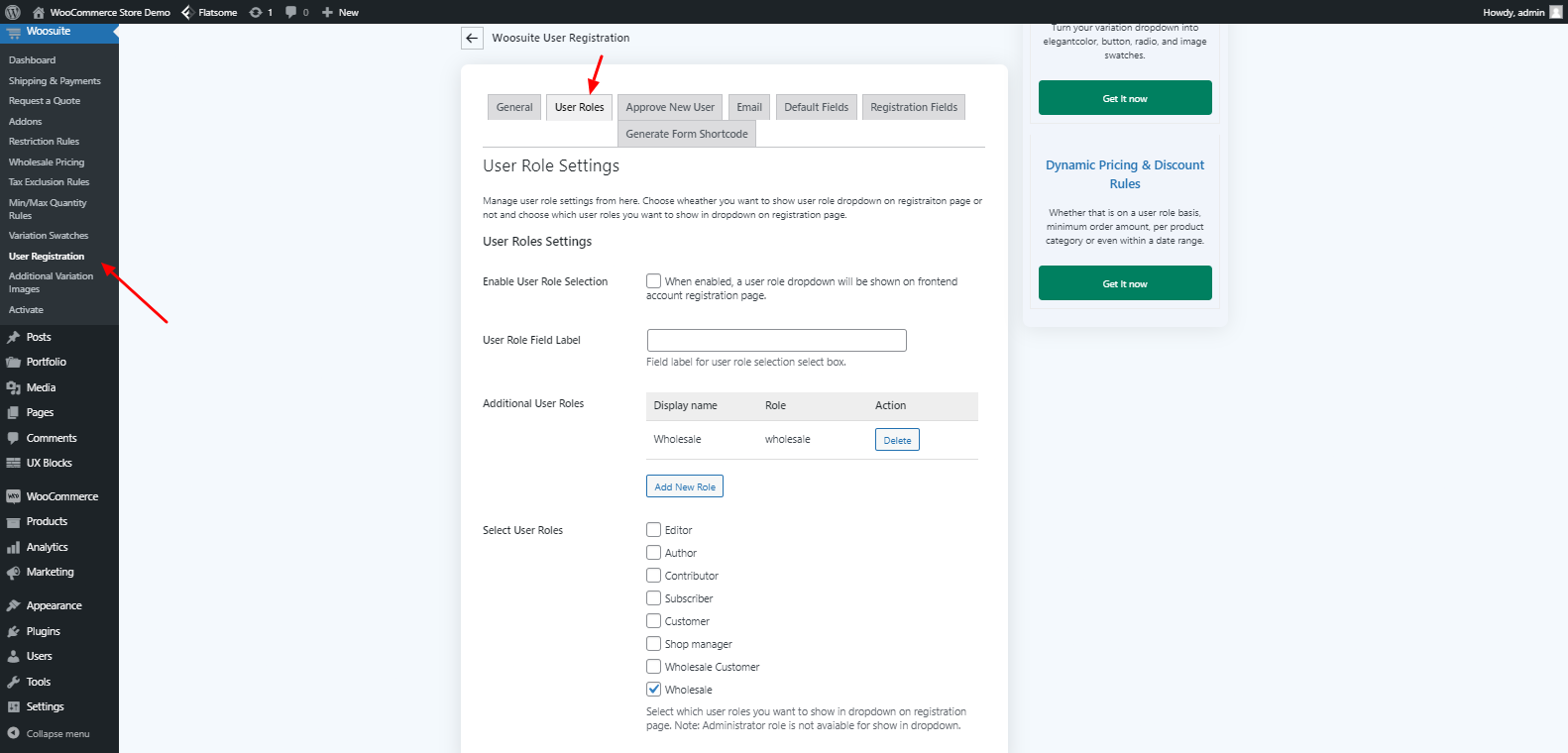The height and width of the screenshot is (753, 1568).
Task: Uncheck the Wholesale role checkbox
Action: pos(654,690)
